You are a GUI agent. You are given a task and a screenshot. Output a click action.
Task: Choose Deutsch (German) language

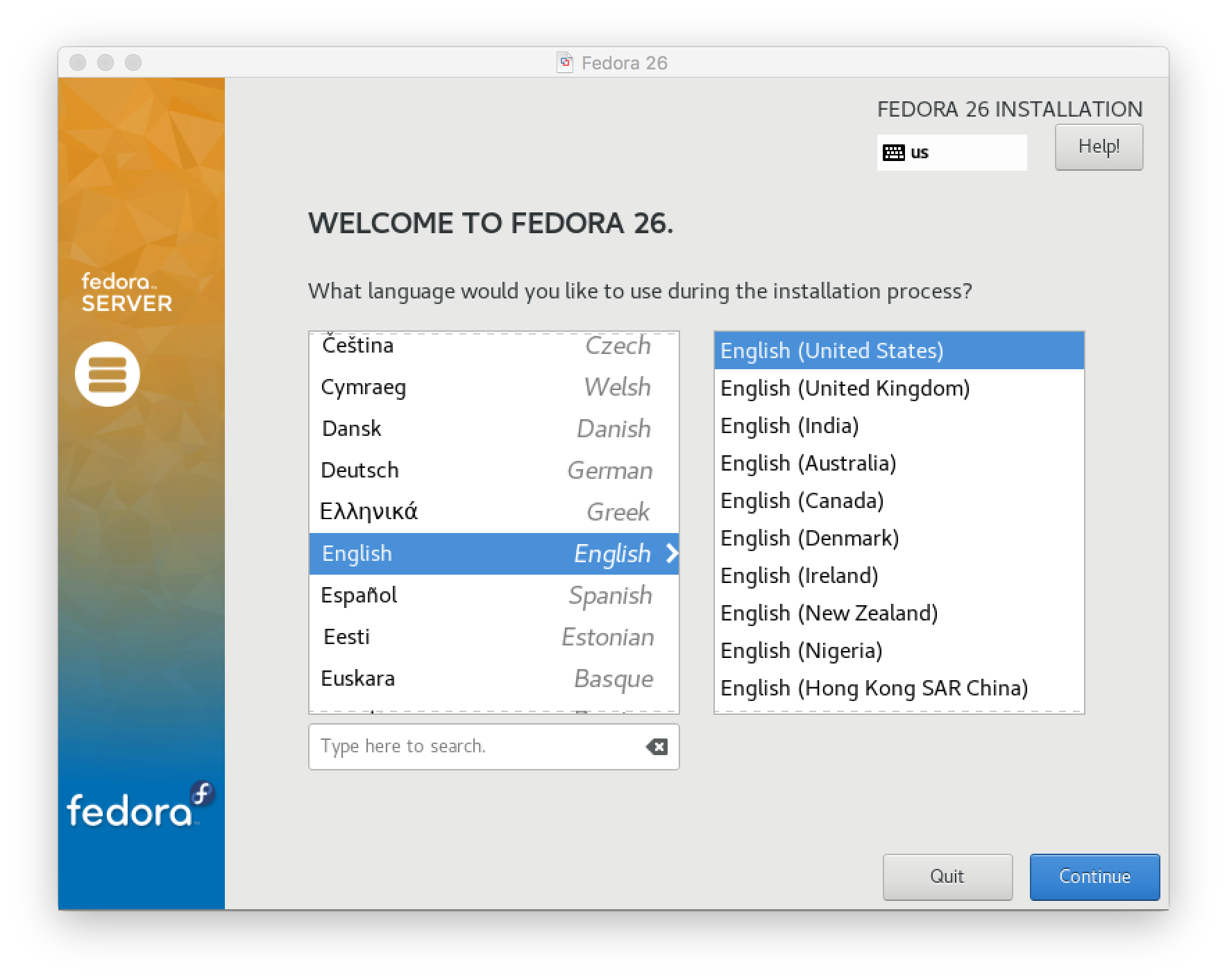coord(493,471)
